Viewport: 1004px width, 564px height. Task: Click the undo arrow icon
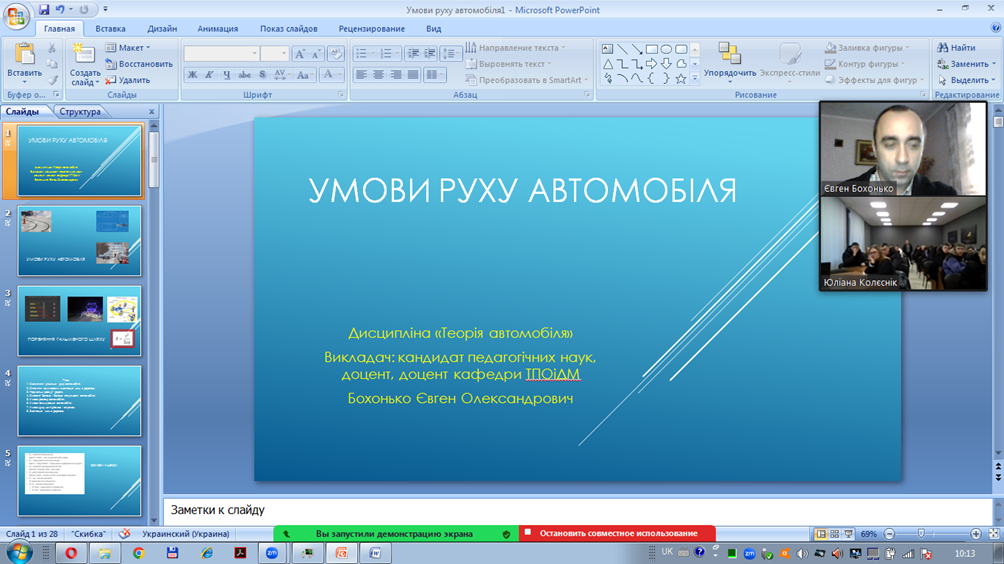(63, 10)
